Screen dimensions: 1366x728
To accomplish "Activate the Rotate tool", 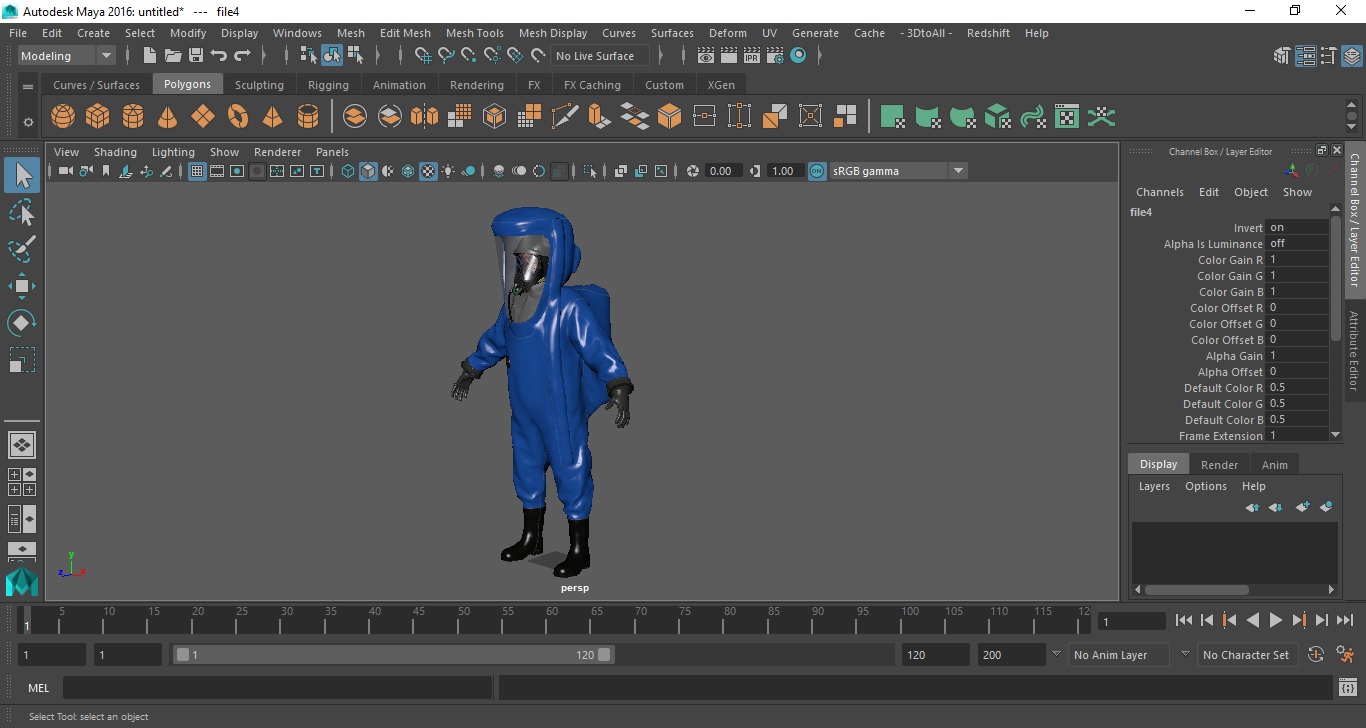I will tap(22, 323).
